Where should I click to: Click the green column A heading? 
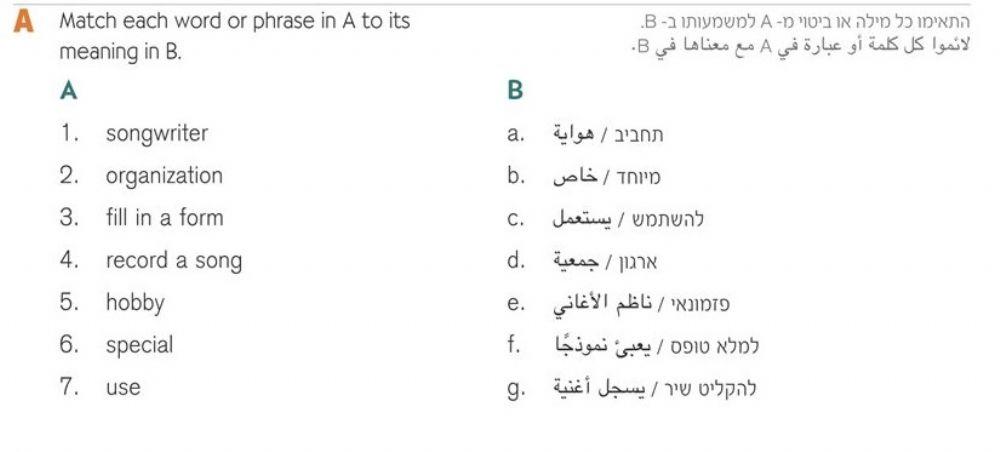68,91
